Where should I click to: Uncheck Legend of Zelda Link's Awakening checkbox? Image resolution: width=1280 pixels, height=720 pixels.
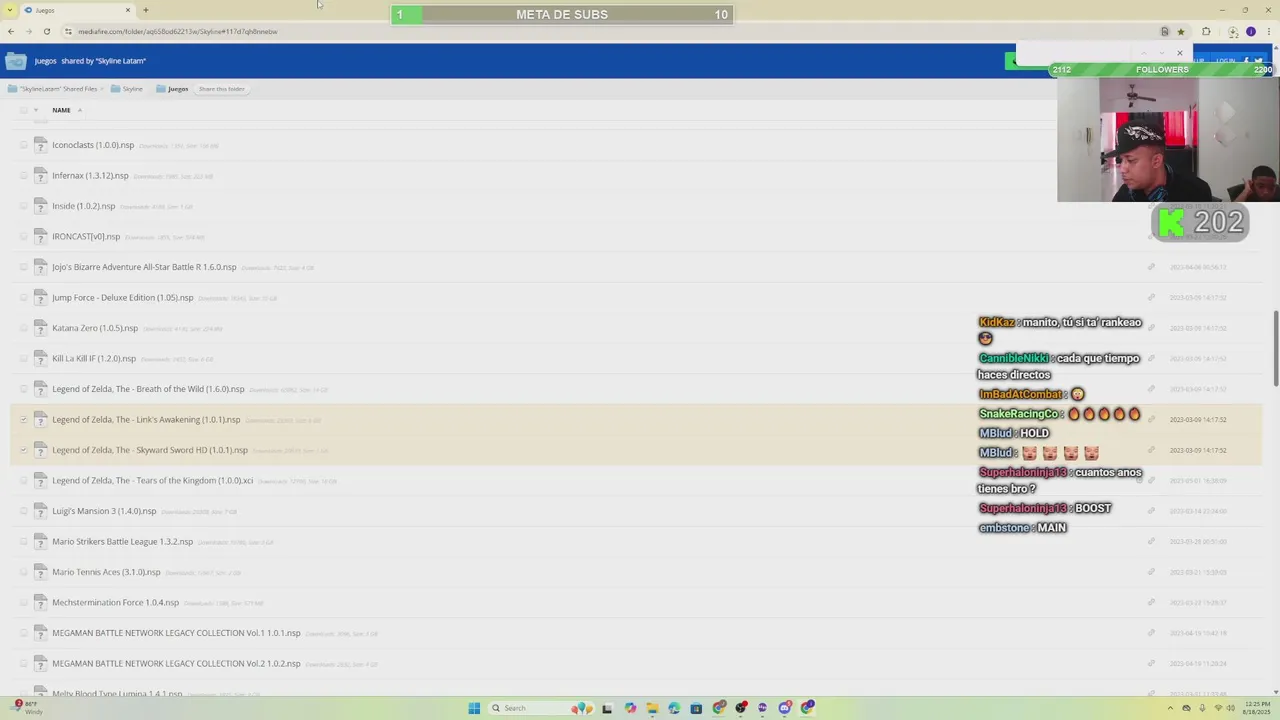tap(23, 420)
